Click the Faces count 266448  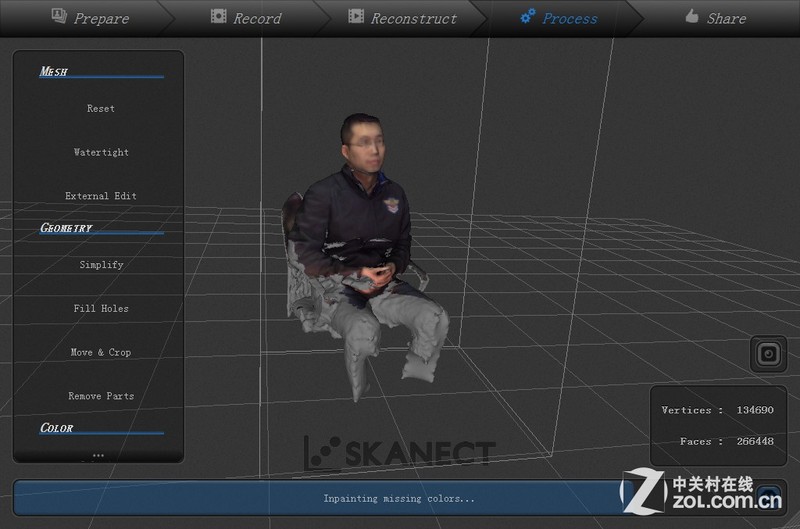(x=755, y=441)
